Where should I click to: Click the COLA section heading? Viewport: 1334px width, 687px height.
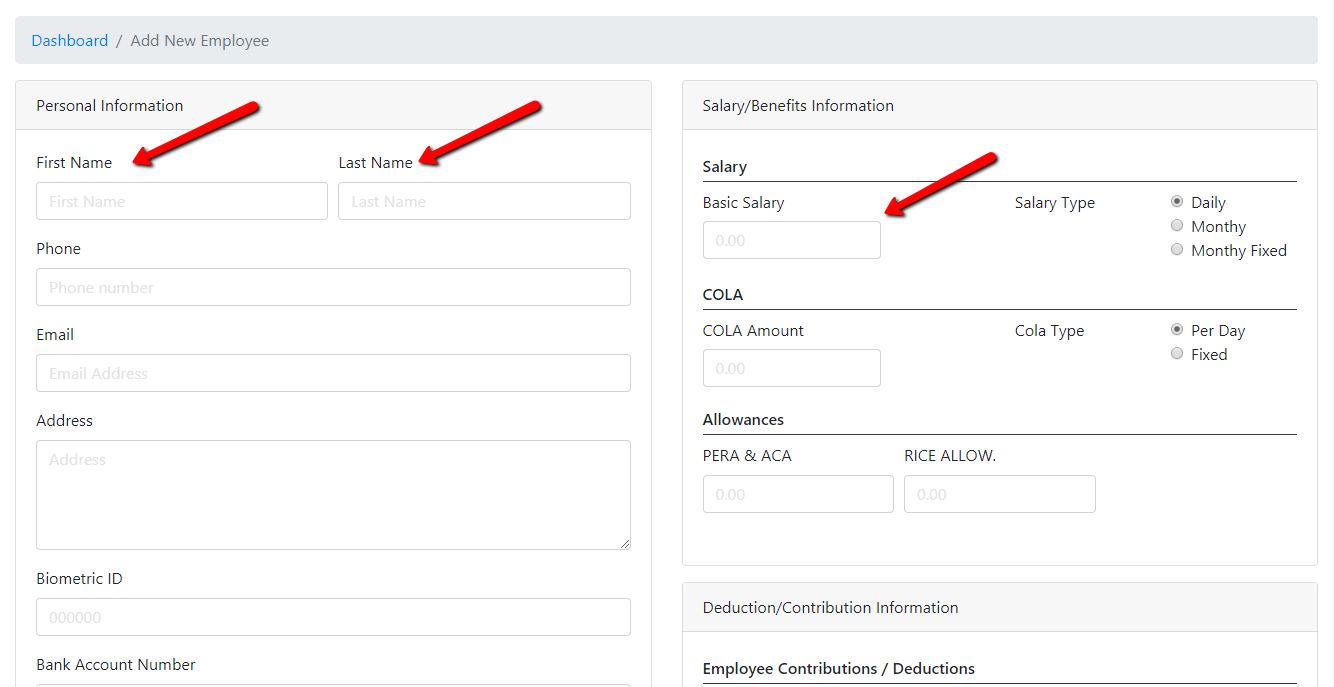click(723, 295)
